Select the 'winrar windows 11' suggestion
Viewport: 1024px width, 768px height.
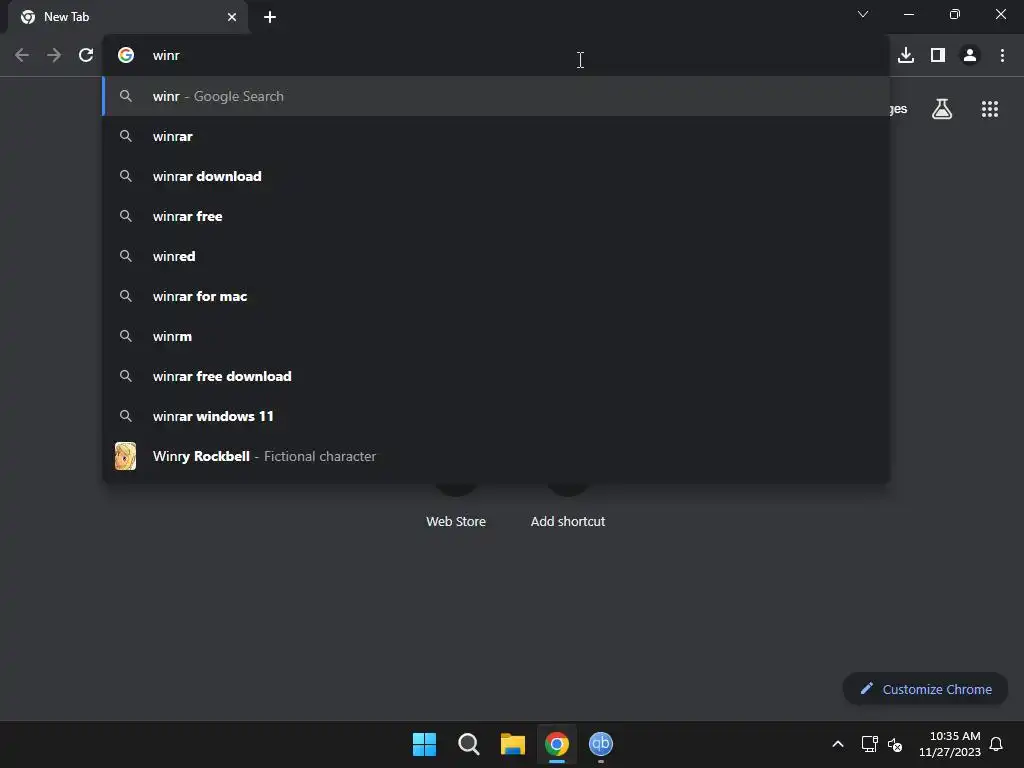click(x=496, y=416)
